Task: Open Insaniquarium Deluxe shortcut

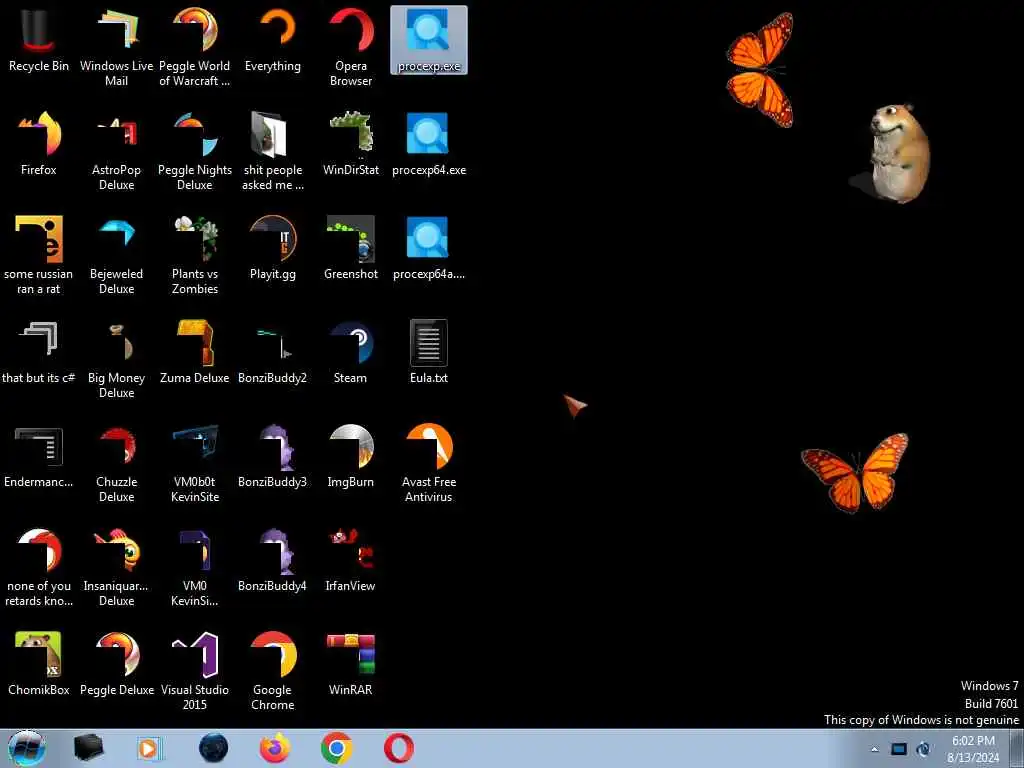Action: coord(116,567)
